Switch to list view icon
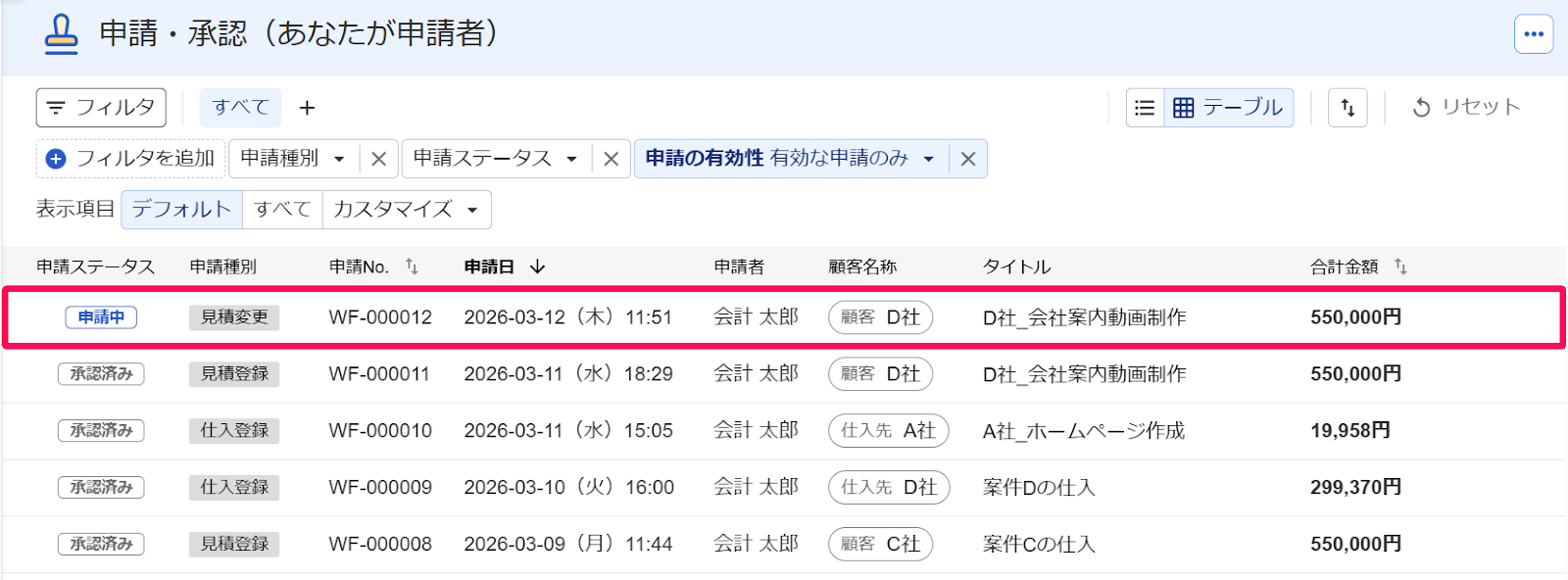 pyautogui.click(x=1145, y=108)
